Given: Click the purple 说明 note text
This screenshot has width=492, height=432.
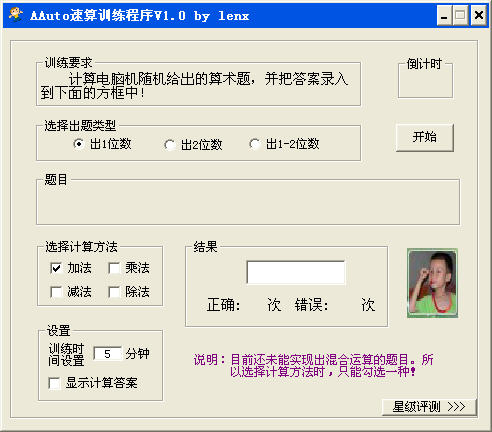Looking at the screenshot, I should point(313,366).
